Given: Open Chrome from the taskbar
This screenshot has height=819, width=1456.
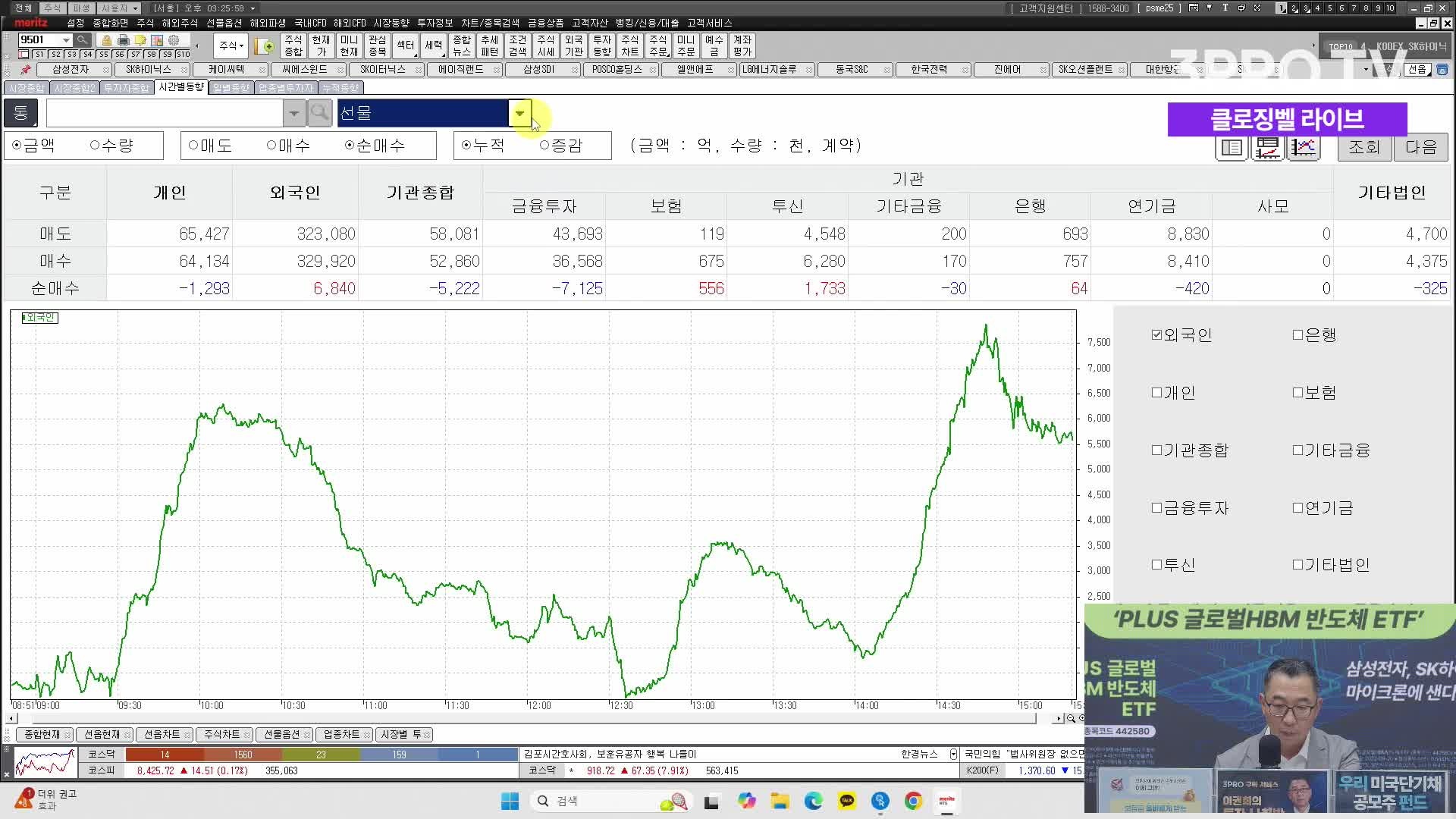Looking at the screenshot, I should tap(913, 801).
